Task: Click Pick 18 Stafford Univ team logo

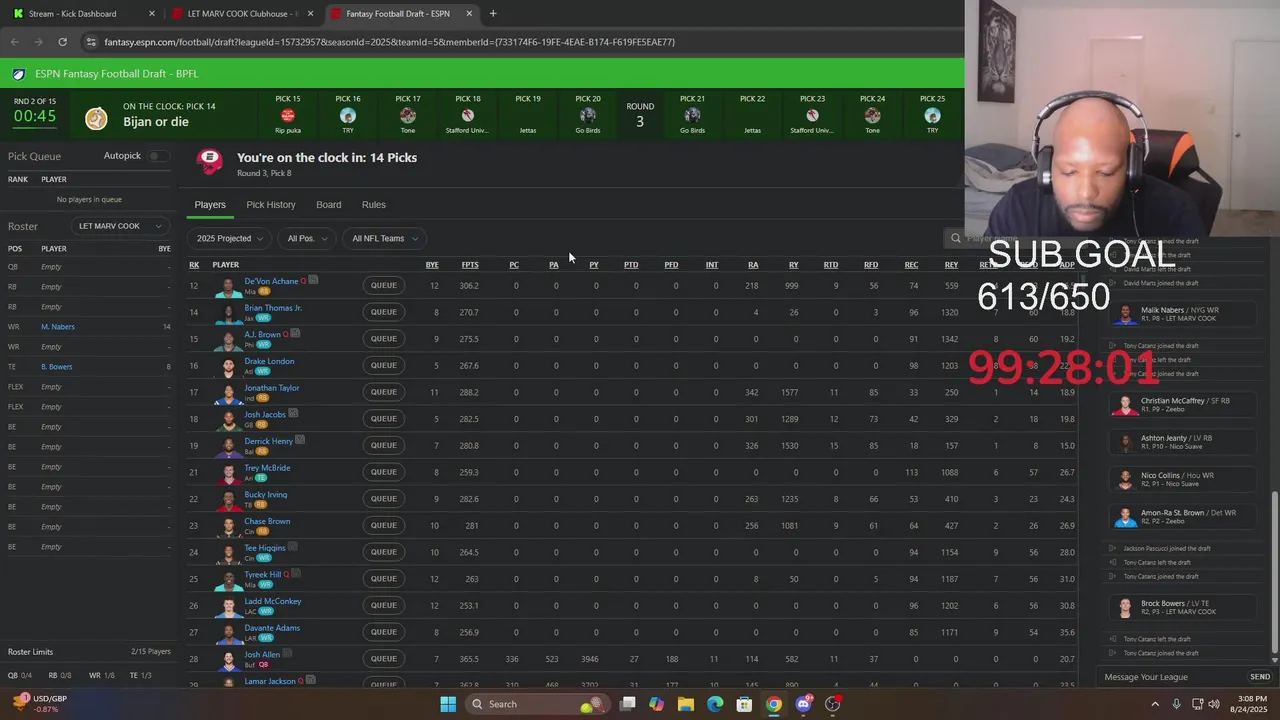Action: click(x=468, y=116)
